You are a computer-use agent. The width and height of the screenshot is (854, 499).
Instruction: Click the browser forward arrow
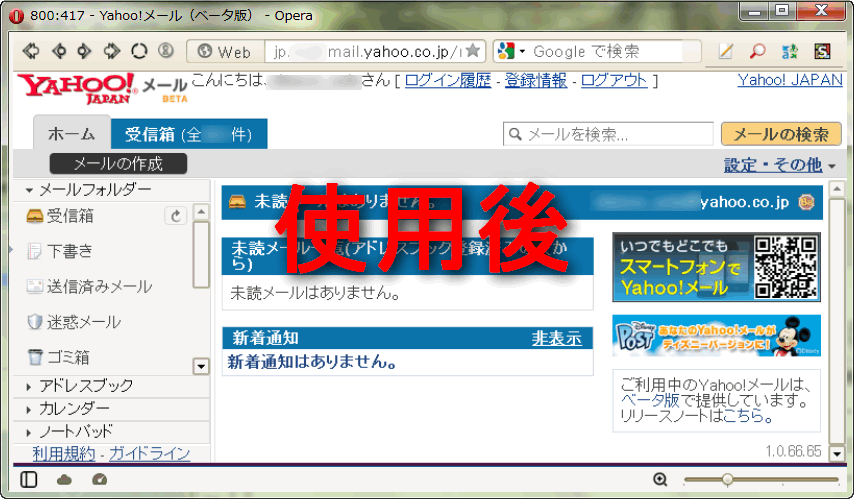tap(84, 51)
